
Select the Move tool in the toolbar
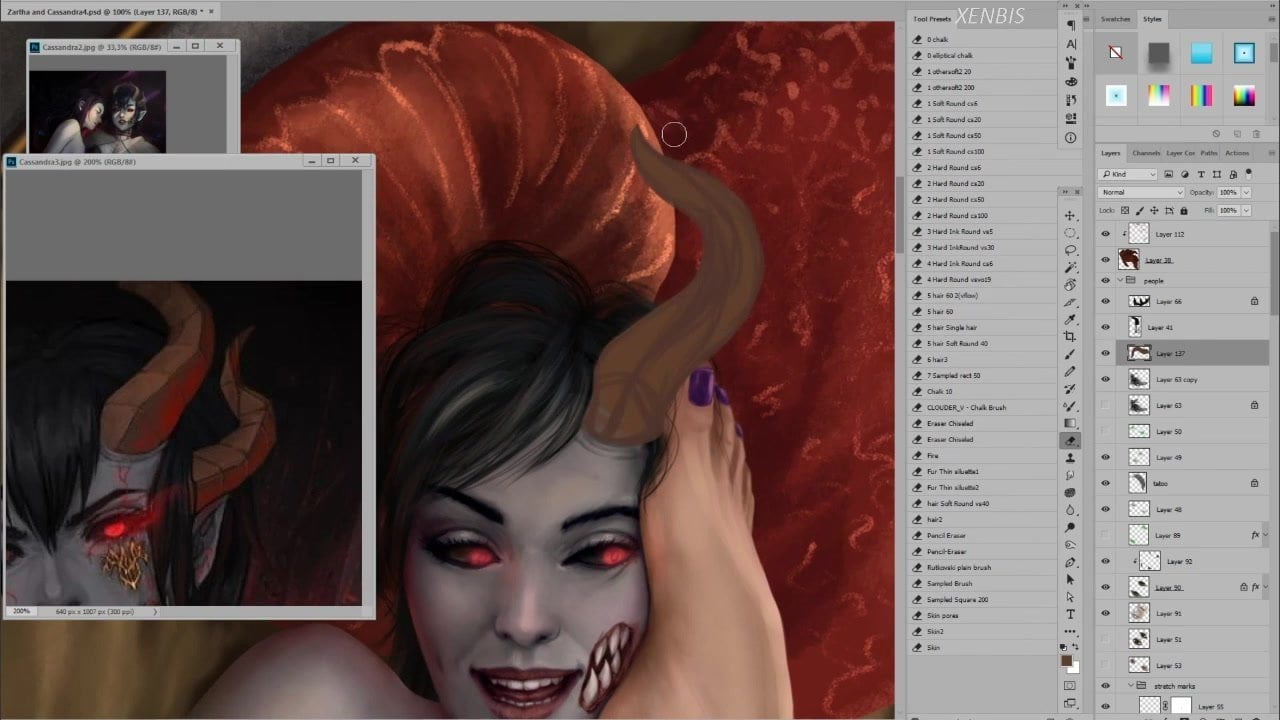point(1070,216)
